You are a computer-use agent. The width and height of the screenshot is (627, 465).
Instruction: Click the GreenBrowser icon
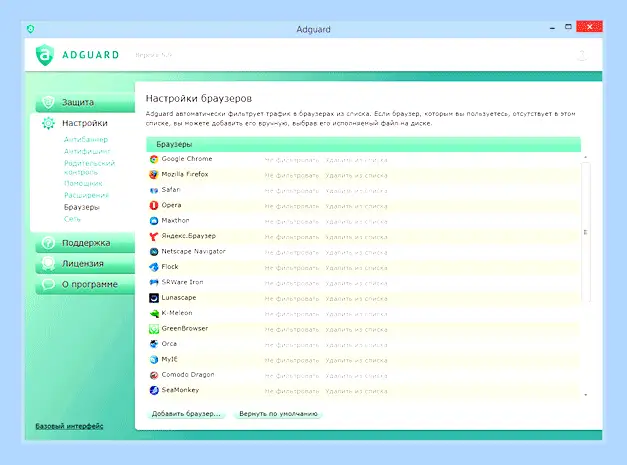(154, 329)
